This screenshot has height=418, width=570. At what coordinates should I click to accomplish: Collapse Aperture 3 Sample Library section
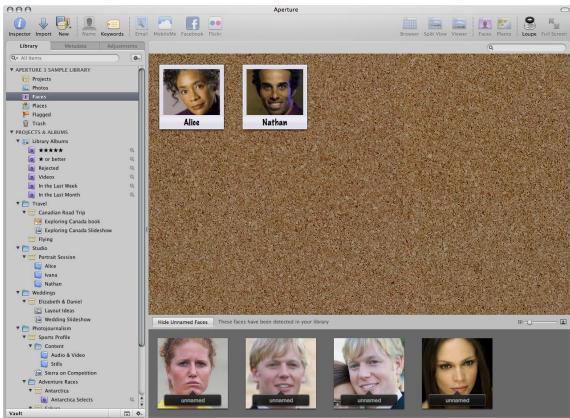(x=12, y=69)
